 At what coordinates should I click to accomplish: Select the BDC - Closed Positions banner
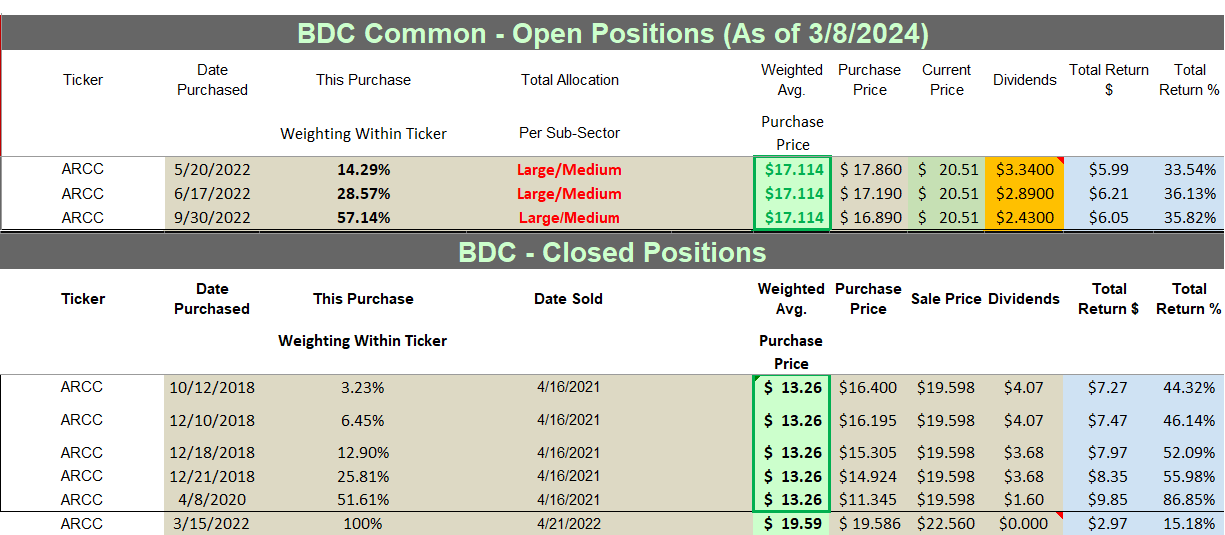[612, 252]
